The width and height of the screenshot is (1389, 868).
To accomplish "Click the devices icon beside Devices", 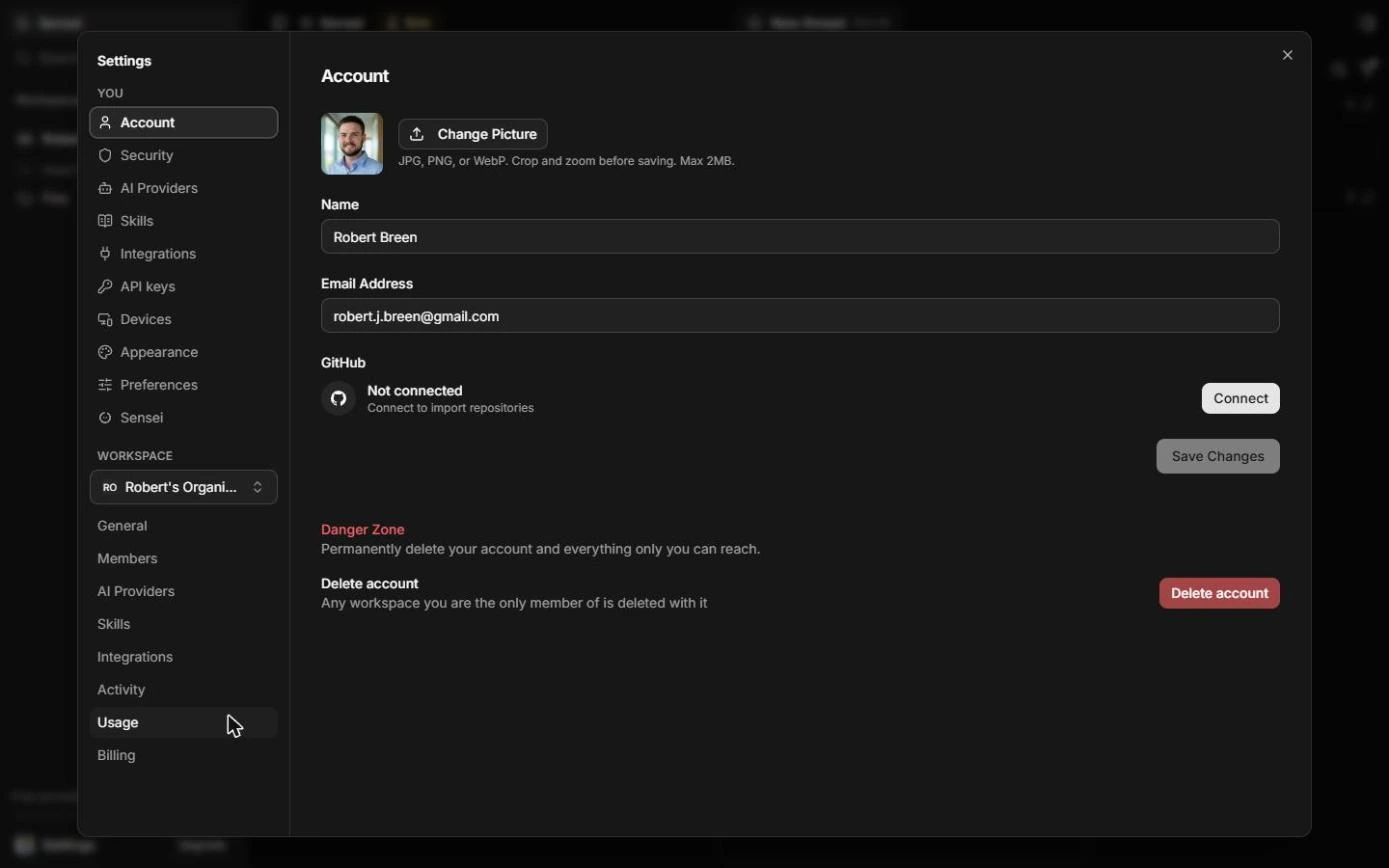I will click(104, 320).
